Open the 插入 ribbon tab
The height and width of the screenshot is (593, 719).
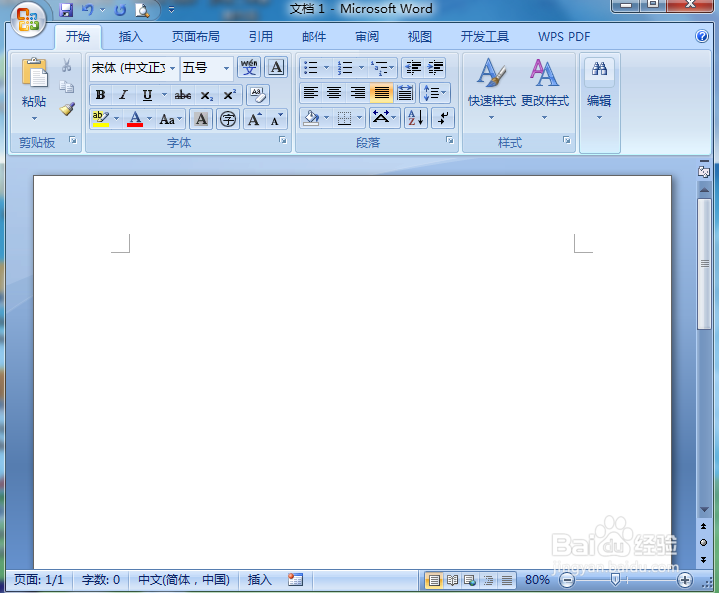131,37
